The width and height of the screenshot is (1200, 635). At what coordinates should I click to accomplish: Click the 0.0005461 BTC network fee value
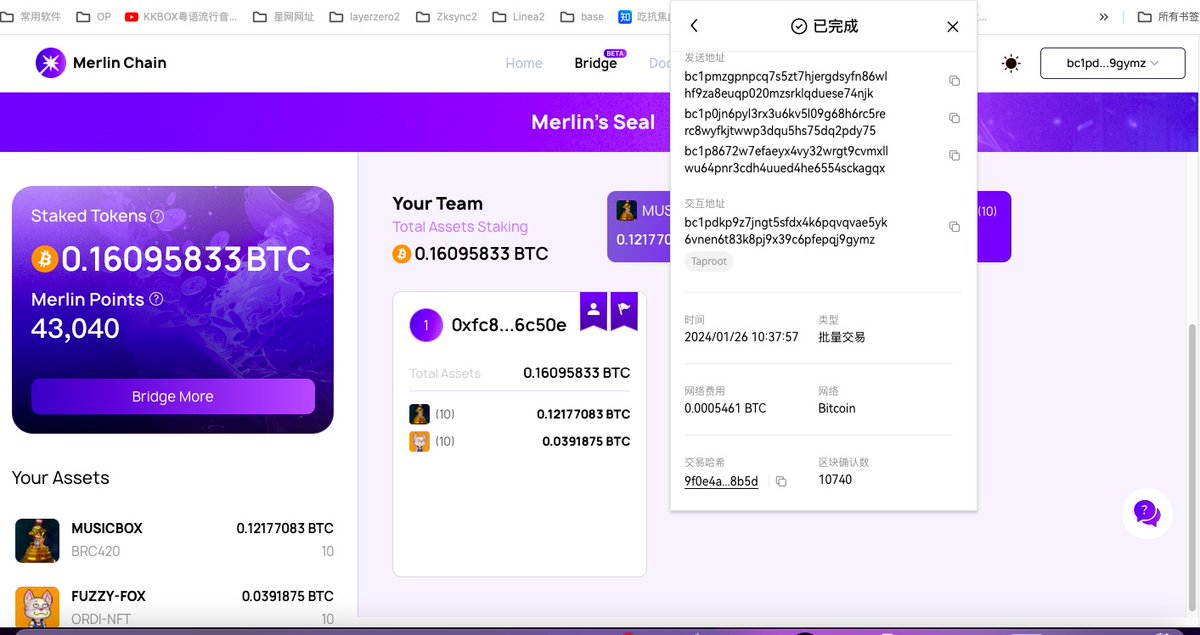[725, 408]
